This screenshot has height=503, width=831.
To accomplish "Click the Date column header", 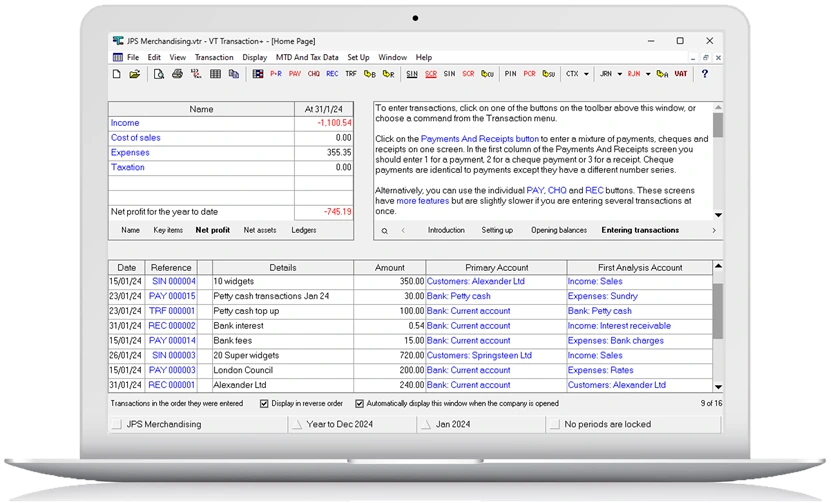I will coord(127,268).
